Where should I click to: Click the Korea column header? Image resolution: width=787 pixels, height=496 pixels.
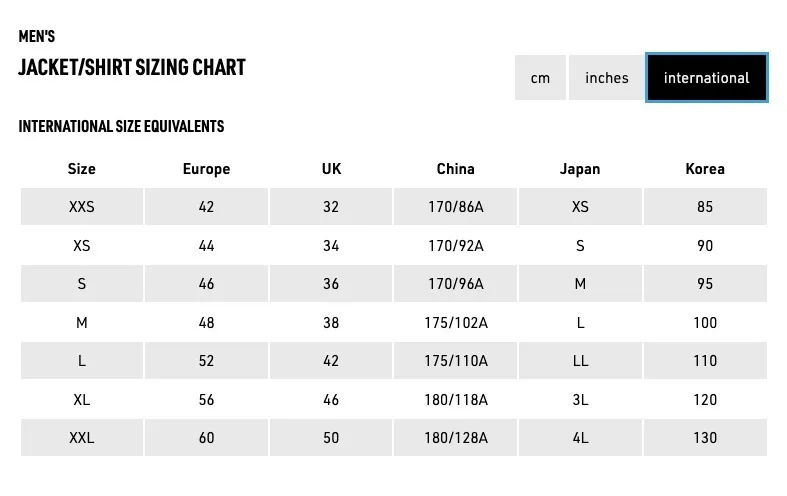click(x=705, y=169)
